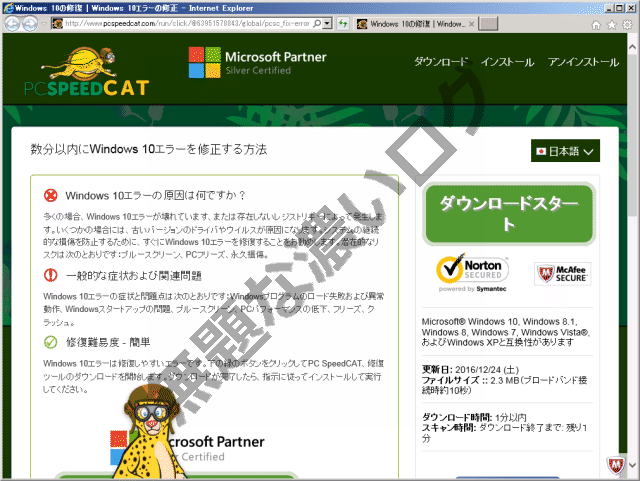This screenshot has height=481, width=640.
Task: Click the Internet Explorer icon in title bar
Action: coord(8,8)
